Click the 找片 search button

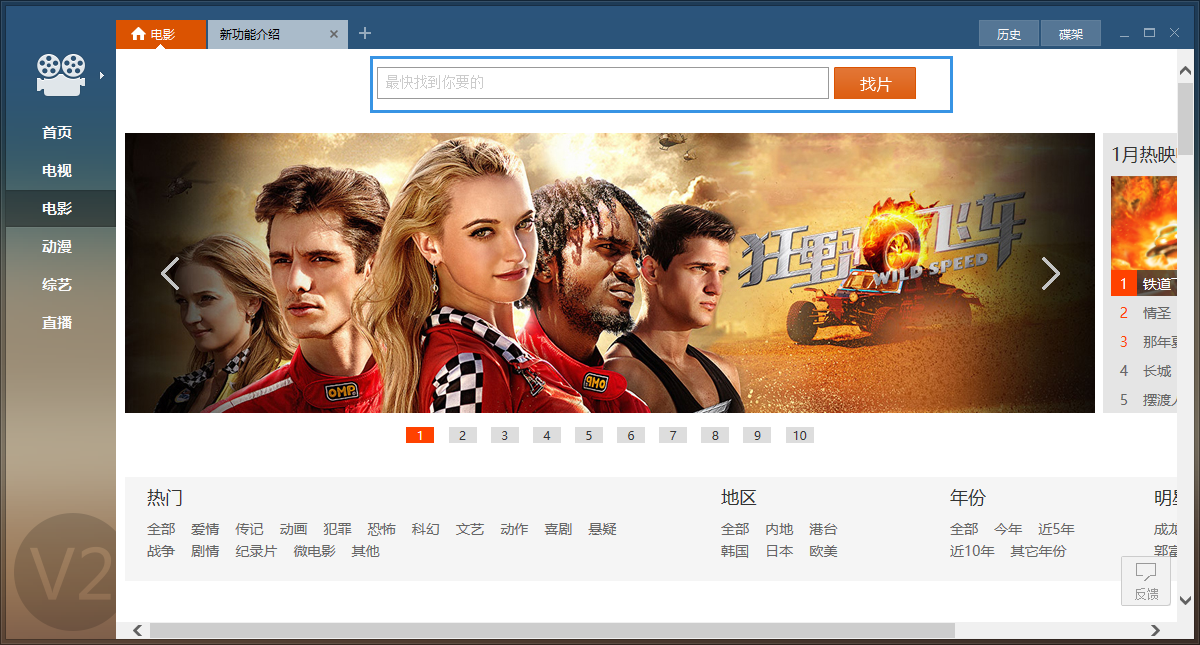coord(875,84)
